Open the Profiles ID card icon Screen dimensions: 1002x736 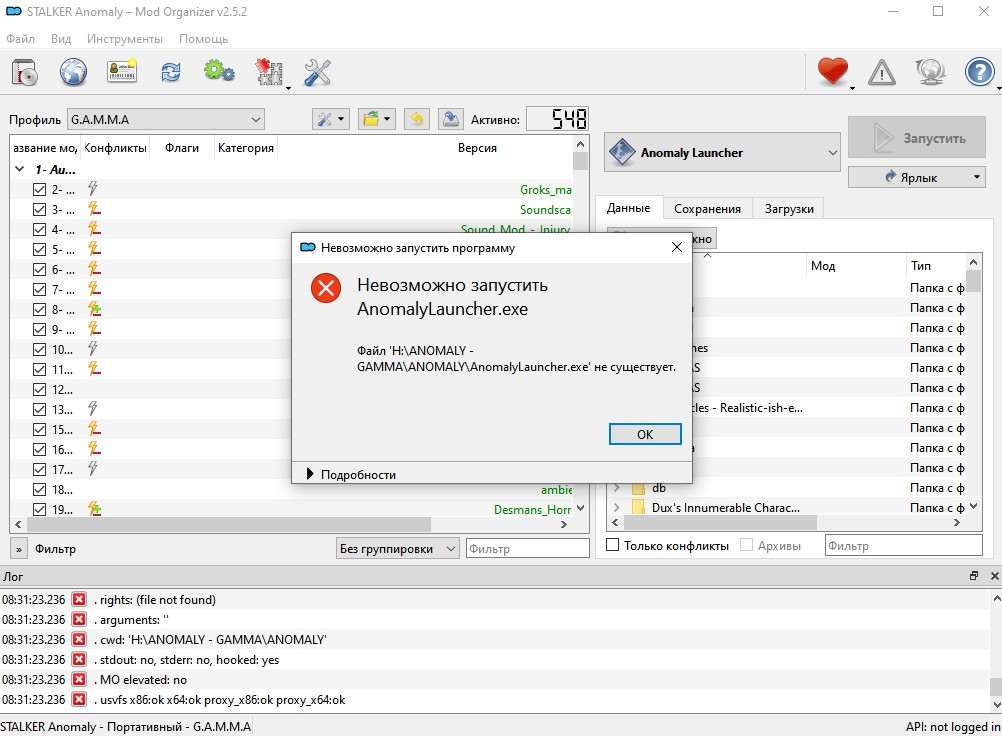click(122, 72)
